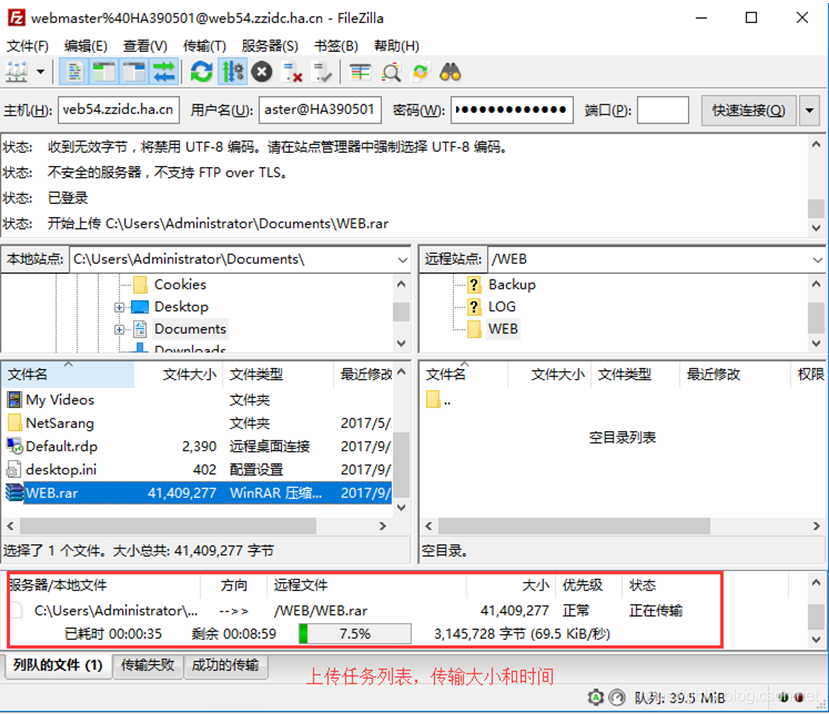The image size is (829, 714).
Task: Open the Site Manager dropdown arrow
Action: 40,71
